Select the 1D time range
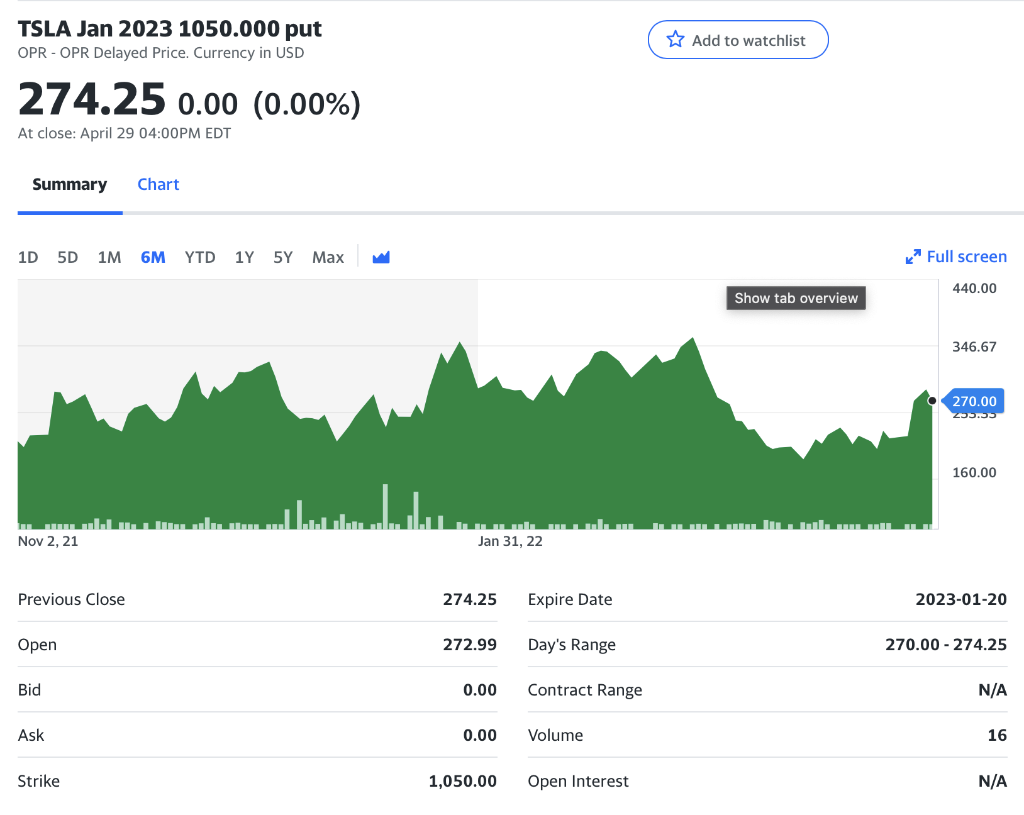The image size is (1024, 815). click(x=27, y=257)
